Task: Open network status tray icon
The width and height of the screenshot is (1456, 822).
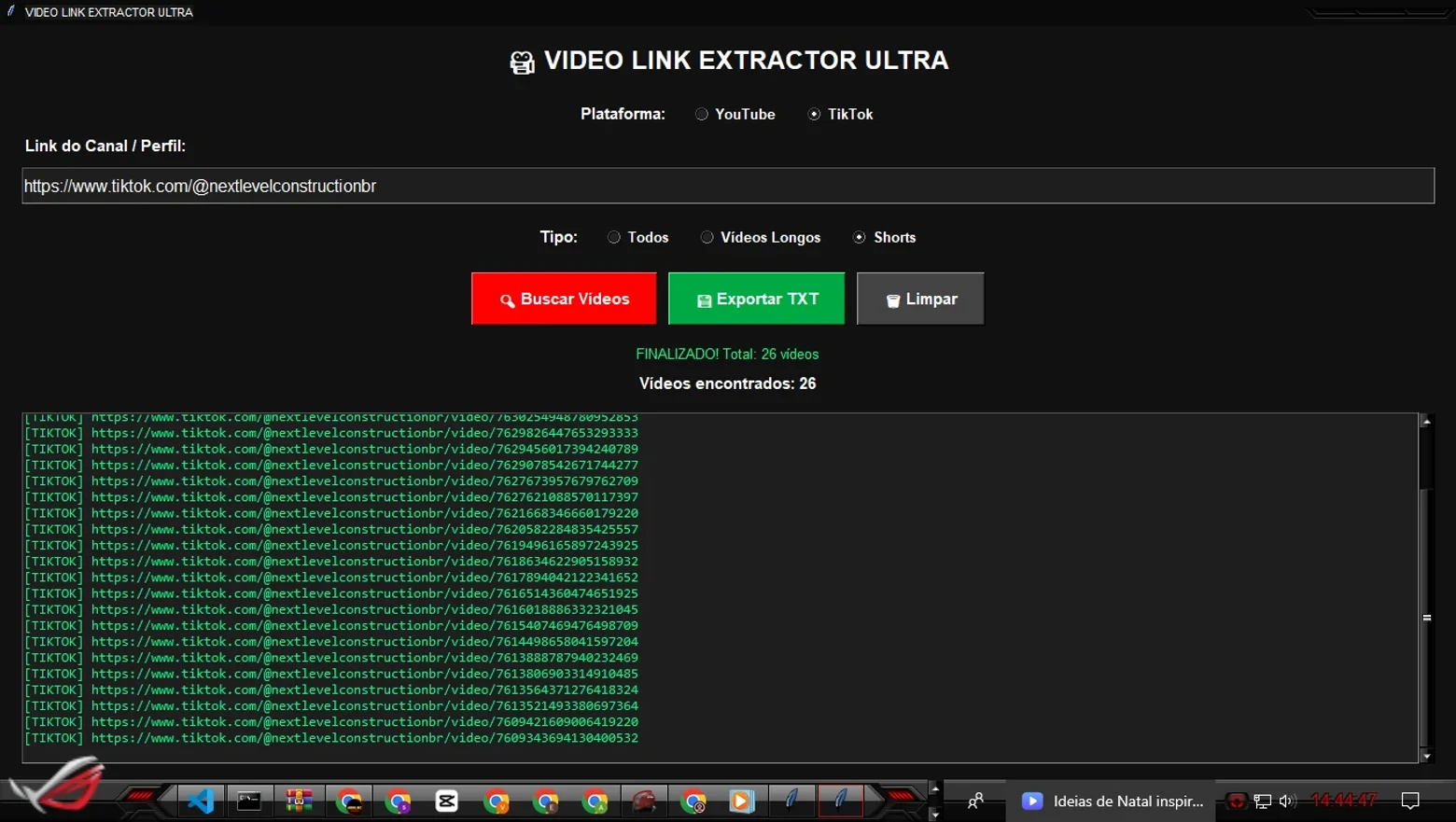Action: tap(1262, 801)
